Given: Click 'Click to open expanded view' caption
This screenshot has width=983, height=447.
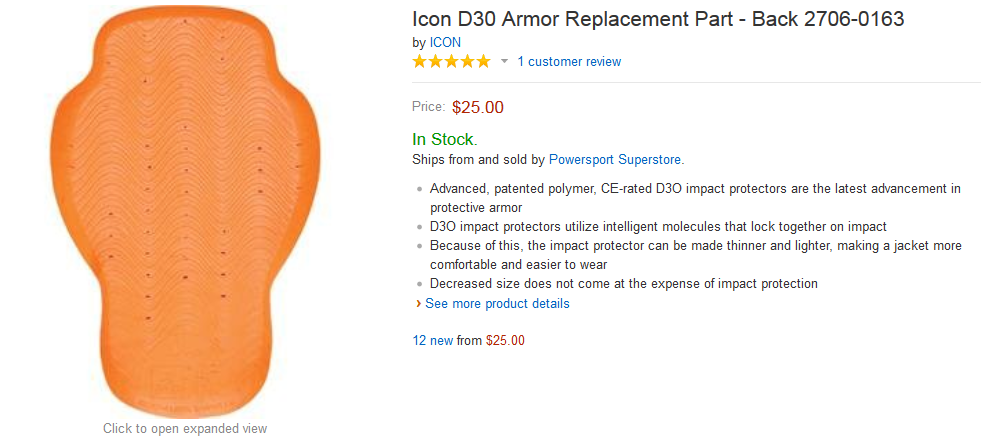Looking at the screenshot, I should (185, 428).
